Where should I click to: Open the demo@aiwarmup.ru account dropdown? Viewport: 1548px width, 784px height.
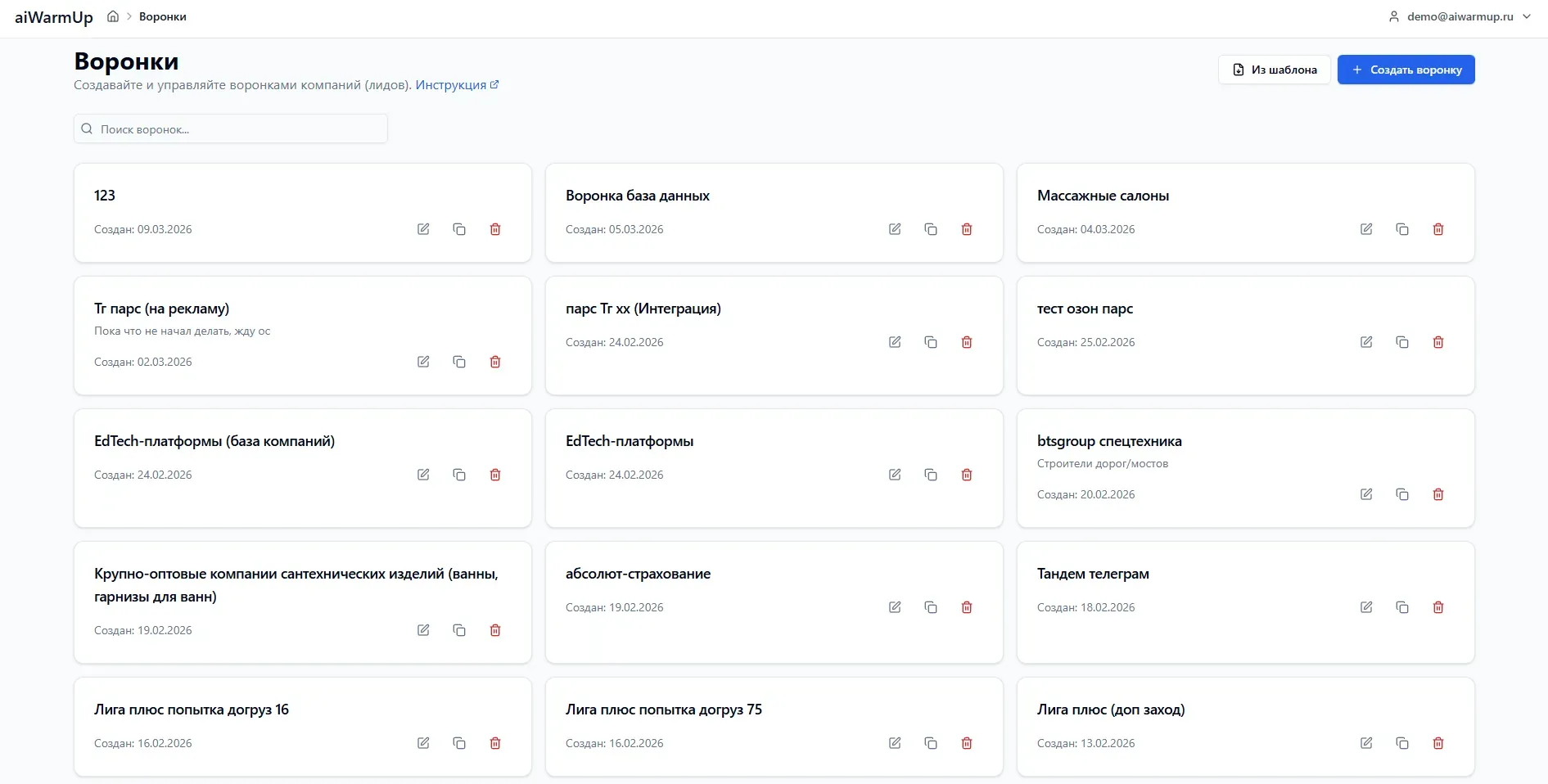click(x=1460, y=16)
